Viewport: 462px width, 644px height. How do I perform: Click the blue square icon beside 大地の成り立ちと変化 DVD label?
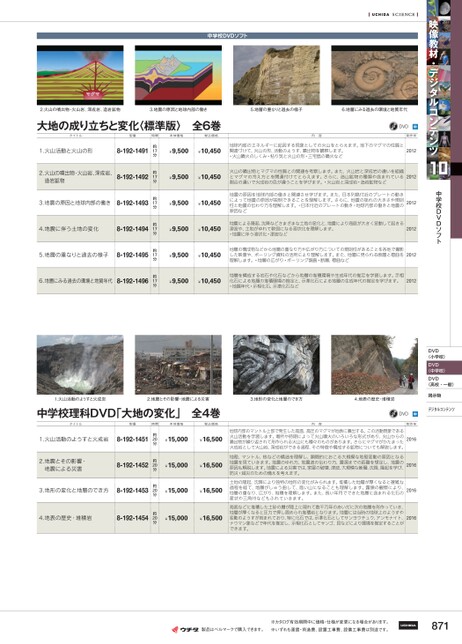coord(415,126)
